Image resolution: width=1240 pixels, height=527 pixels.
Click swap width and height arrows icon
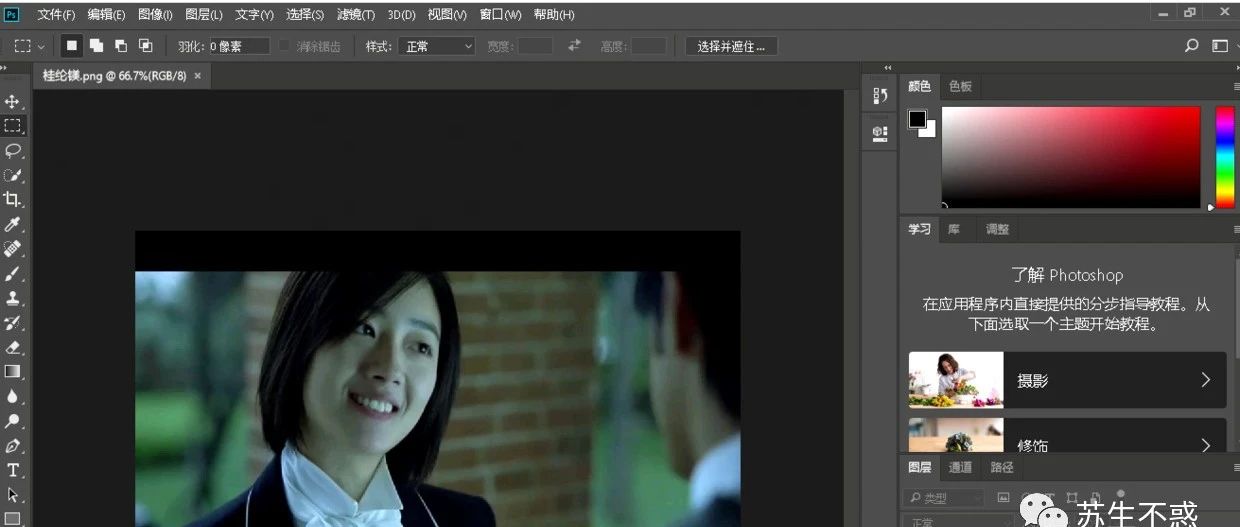[574, 46]
